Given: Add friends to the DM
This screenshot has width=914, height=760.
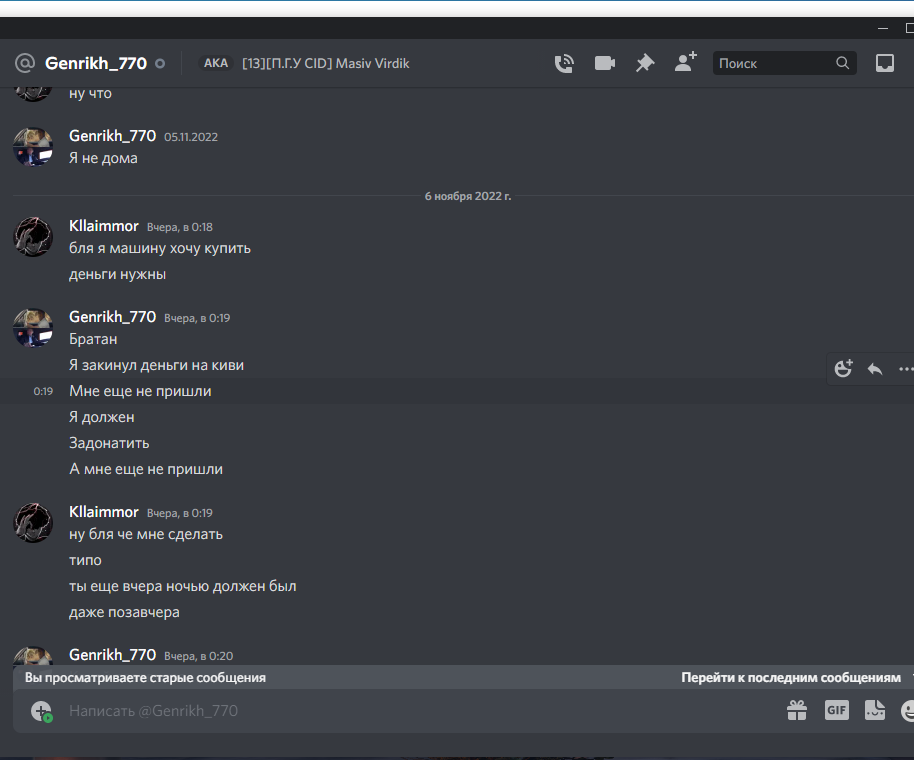Looking at the screenshot, I should [686, 62].
